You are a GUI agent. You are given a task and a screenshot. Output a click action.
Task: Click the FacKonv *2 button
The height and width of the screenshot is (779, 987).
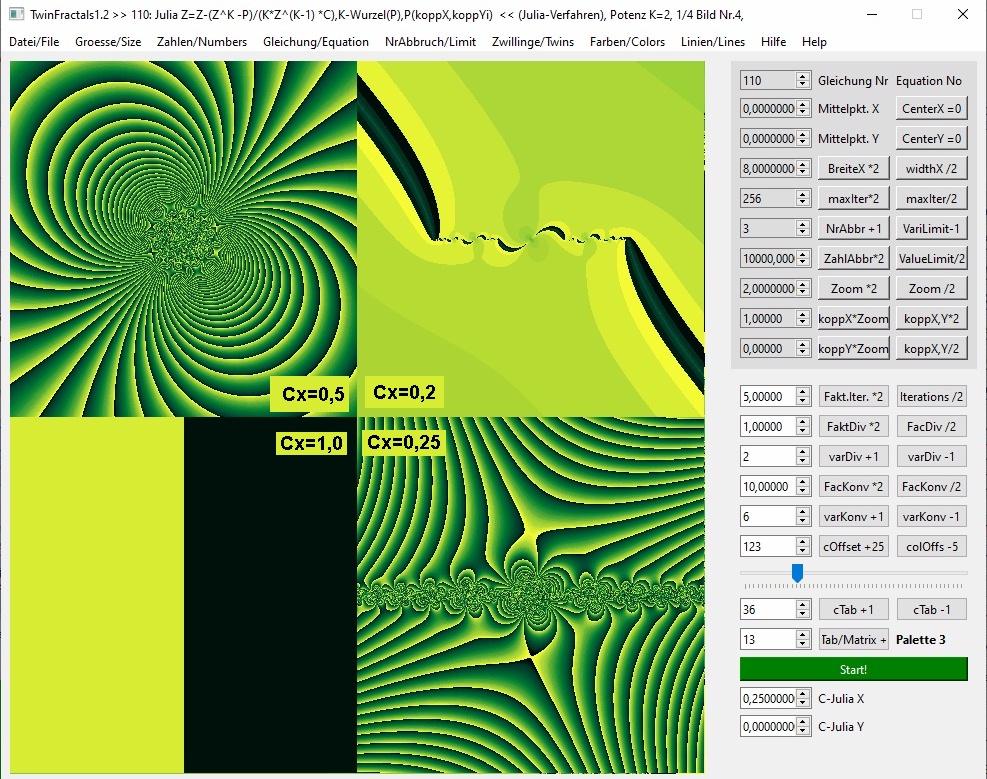[x=854, y=486]
